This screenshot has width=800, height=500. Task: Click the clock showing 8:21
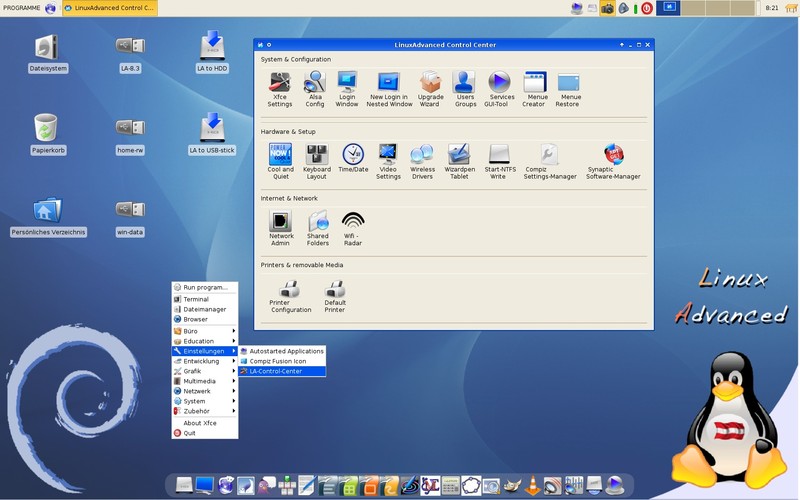tap(772, 8)
